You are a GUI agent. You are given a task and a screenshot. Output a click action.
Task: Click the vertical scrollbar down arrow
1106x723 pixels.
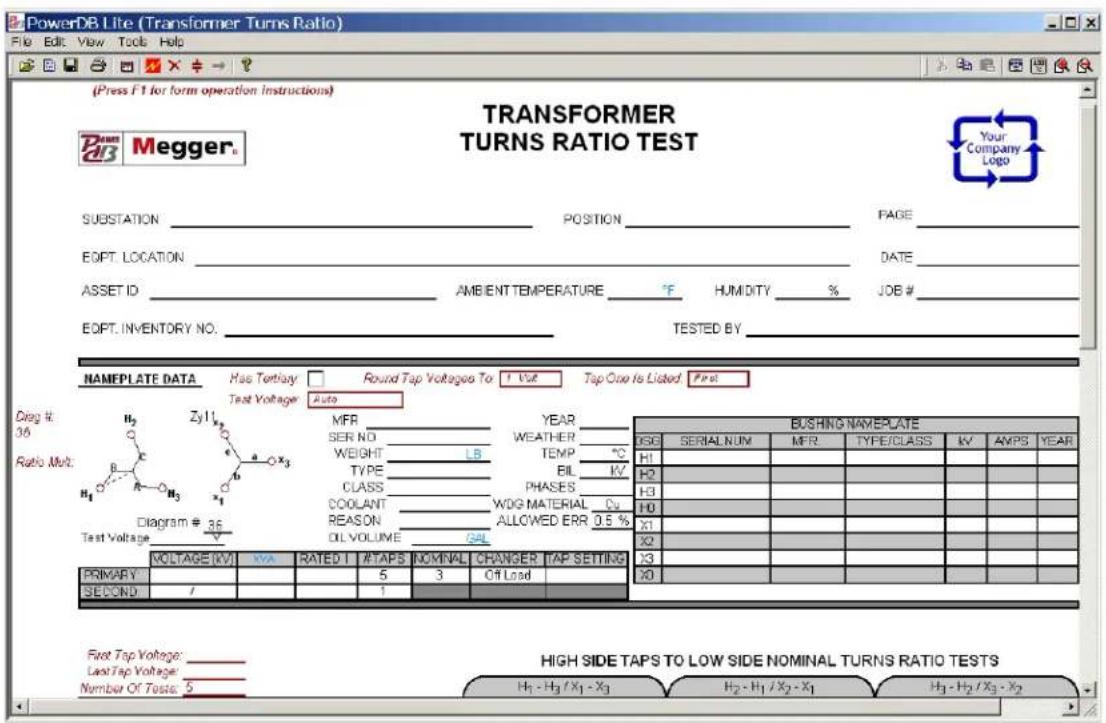(1088, 690)
